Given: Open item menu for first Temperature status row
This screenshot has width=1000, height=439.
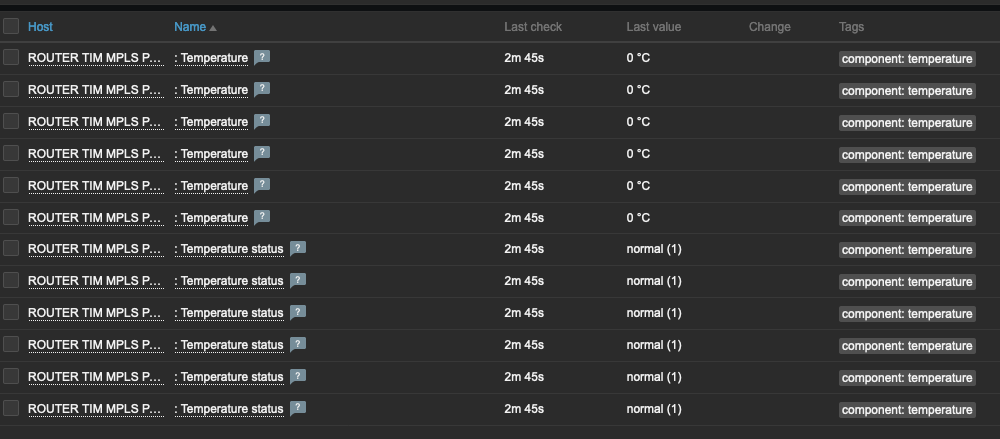Looking at the screenshot, I should click(229, 249).
